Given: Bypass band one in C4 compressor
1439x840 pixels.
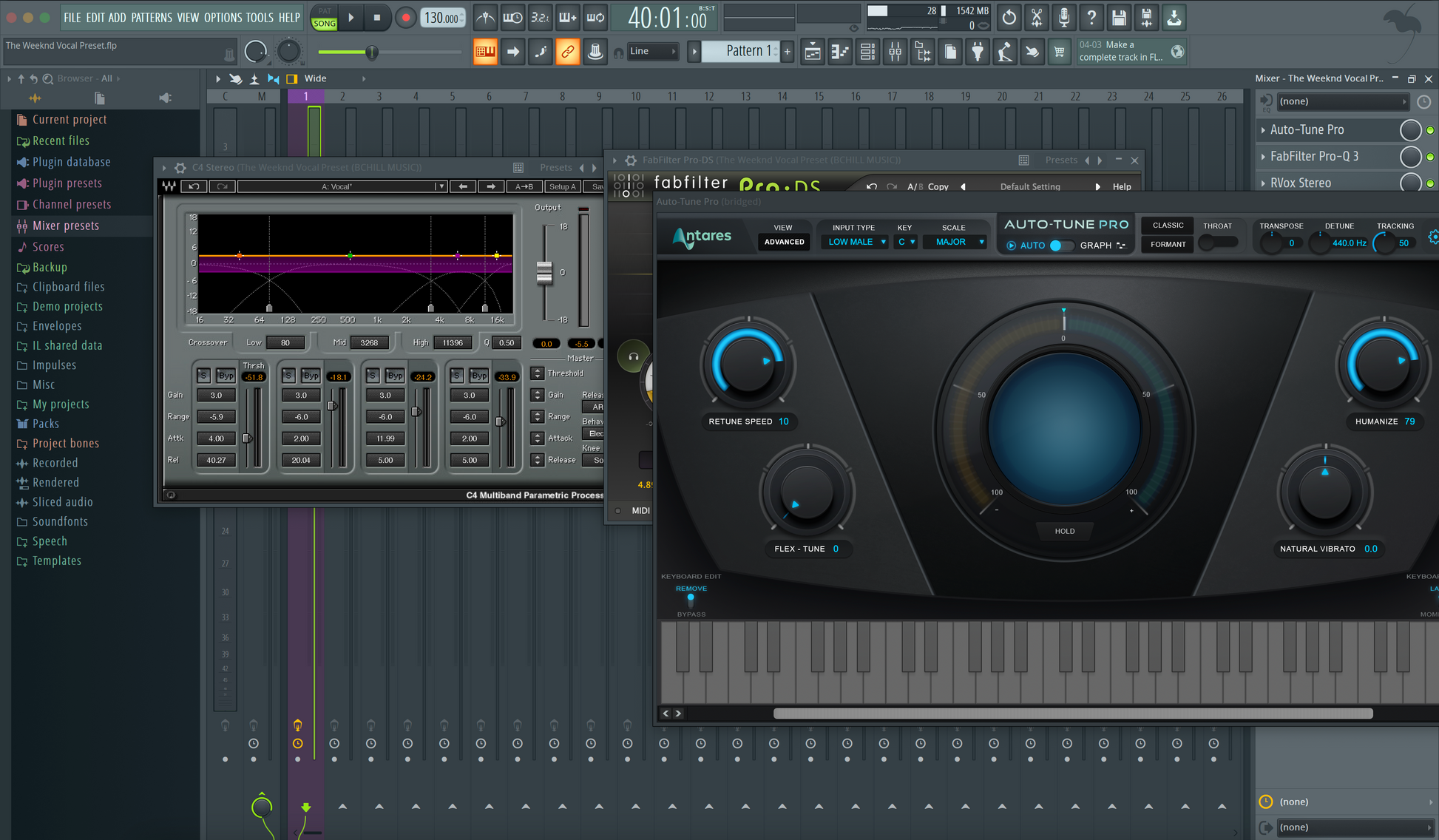Looking at the screenshot, I should pos(226,376).
